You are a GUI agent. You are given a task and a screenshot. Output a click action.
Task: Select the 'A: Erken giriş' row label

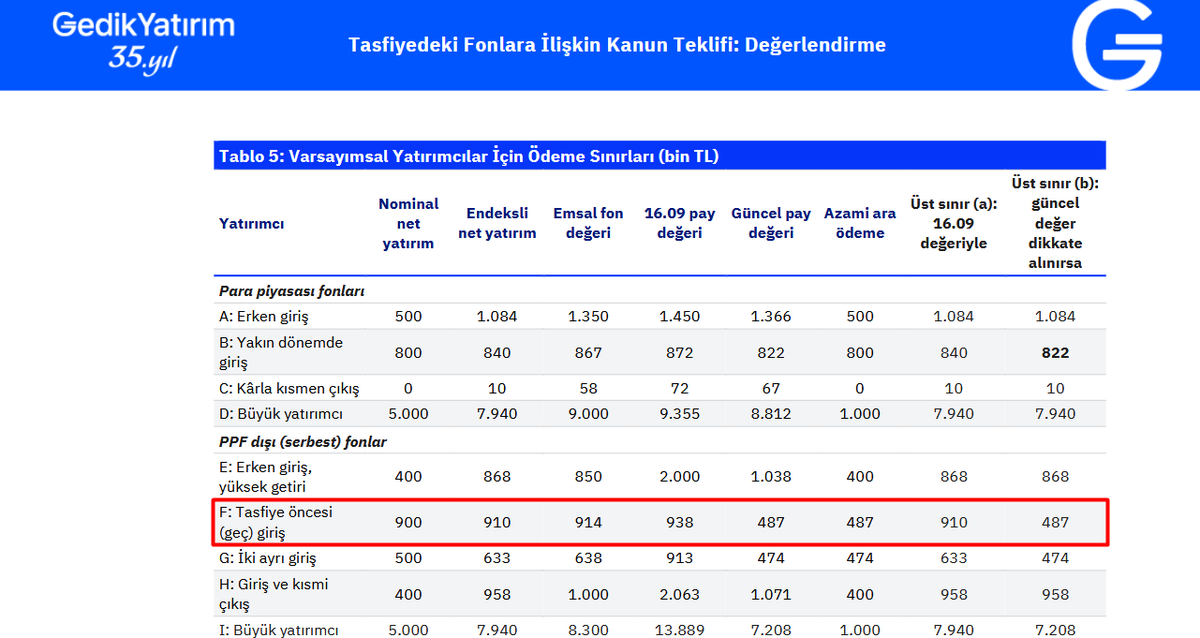click(x=264, y=316)
